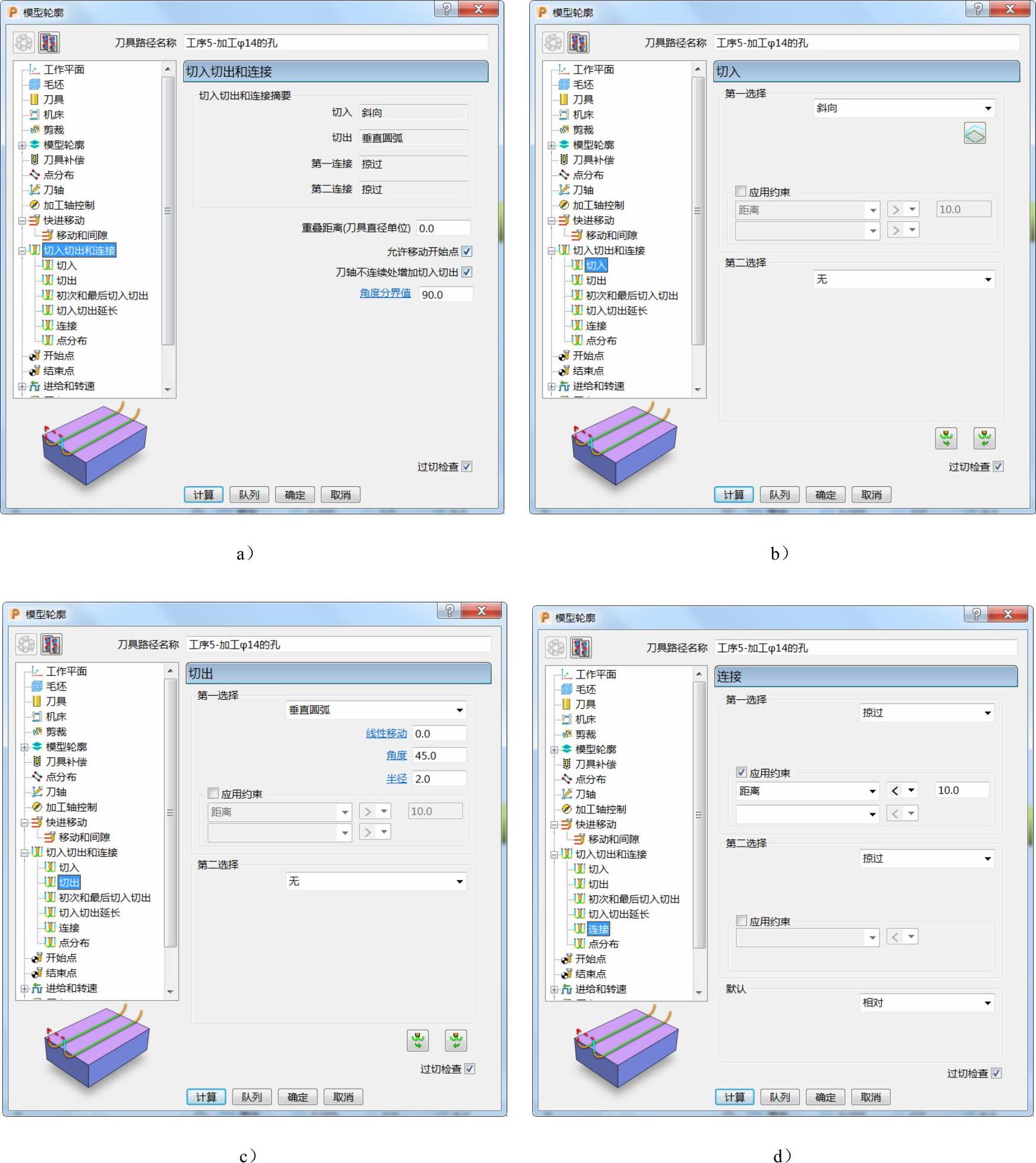Select 进给和转速 in dialog d's tree
The width and height of the screenshot is (1036, 1163).
click(x=601, y=989)
